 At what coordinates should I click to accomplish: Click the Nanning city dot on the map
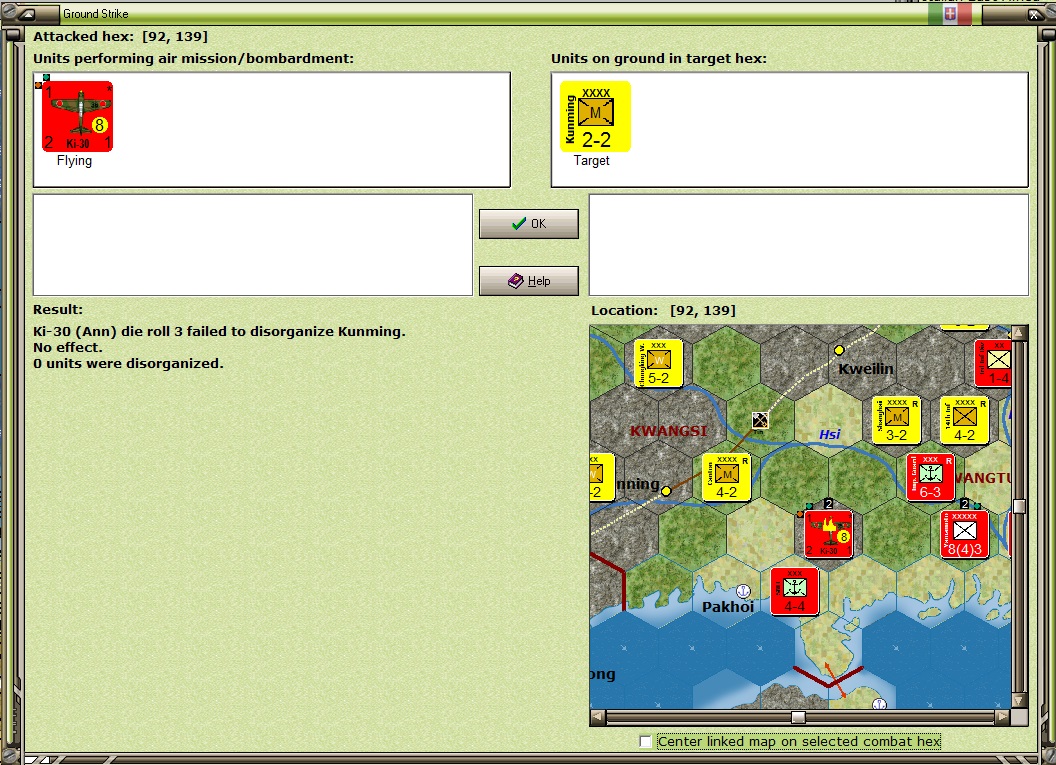pyautogui.click(x=666, y=491)
